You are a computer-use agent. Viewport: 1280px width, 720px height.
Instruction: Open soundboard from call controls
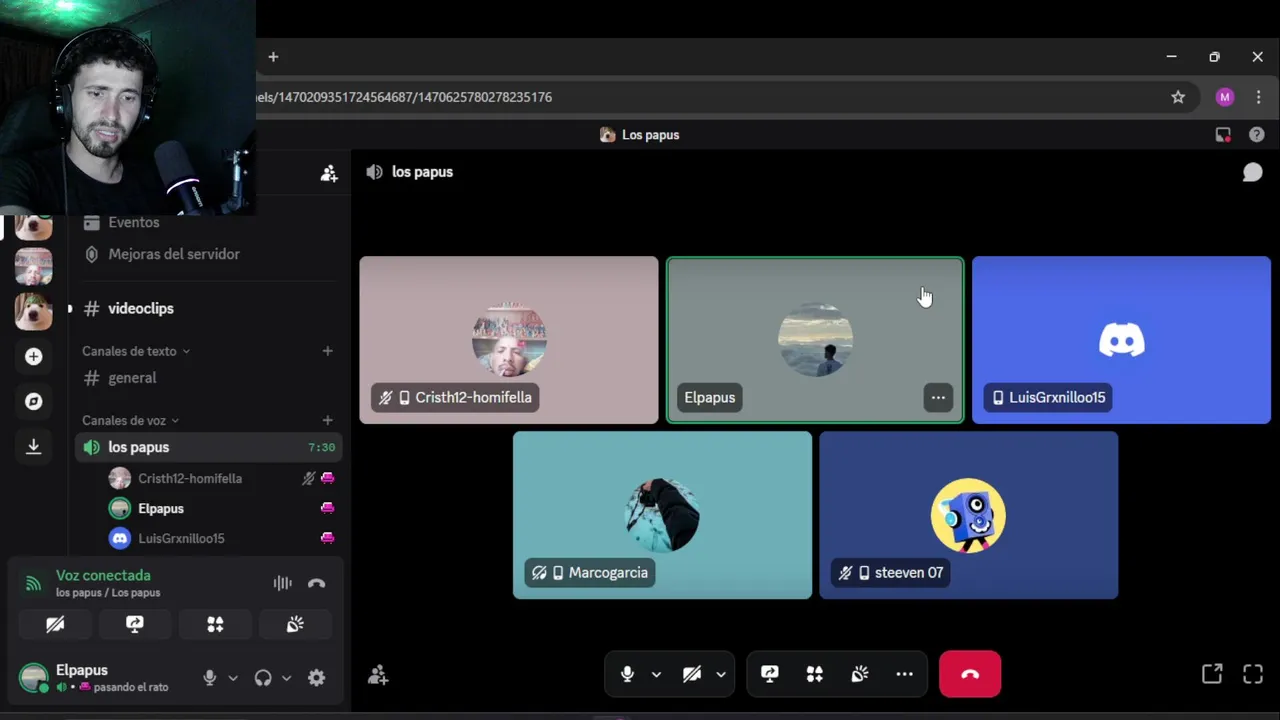pyautogui.click(x=860, y=674)
